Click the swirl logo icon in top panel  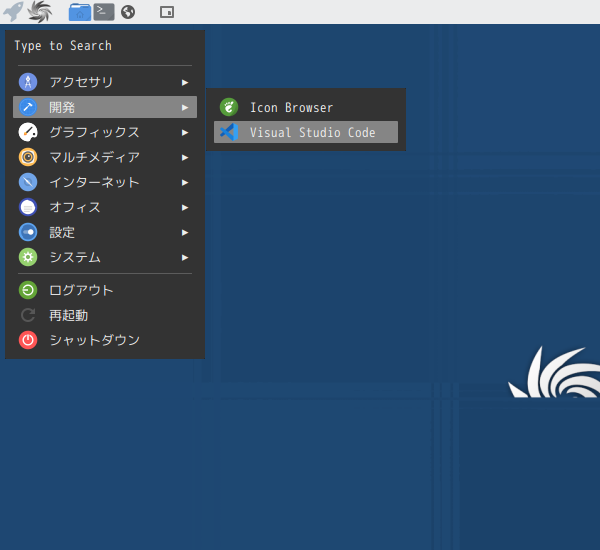point(40,12)
